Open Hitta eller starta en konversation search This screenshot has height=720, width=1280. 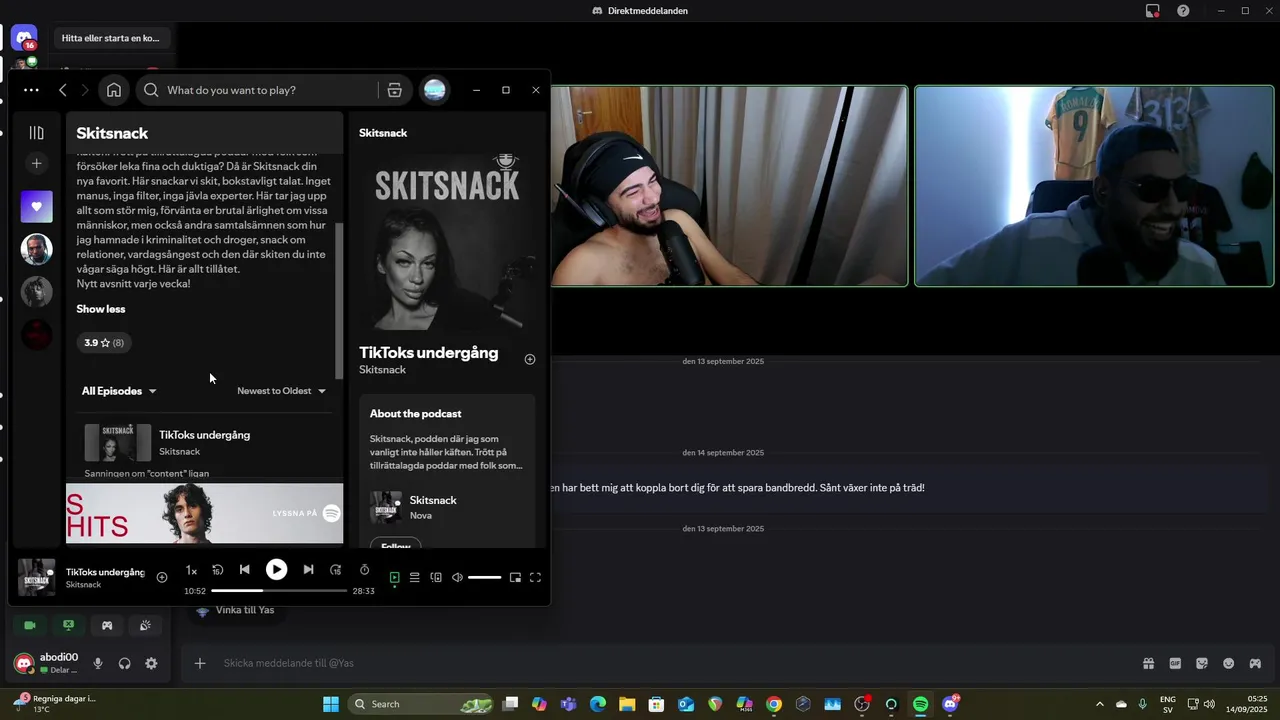click(111, 38)
